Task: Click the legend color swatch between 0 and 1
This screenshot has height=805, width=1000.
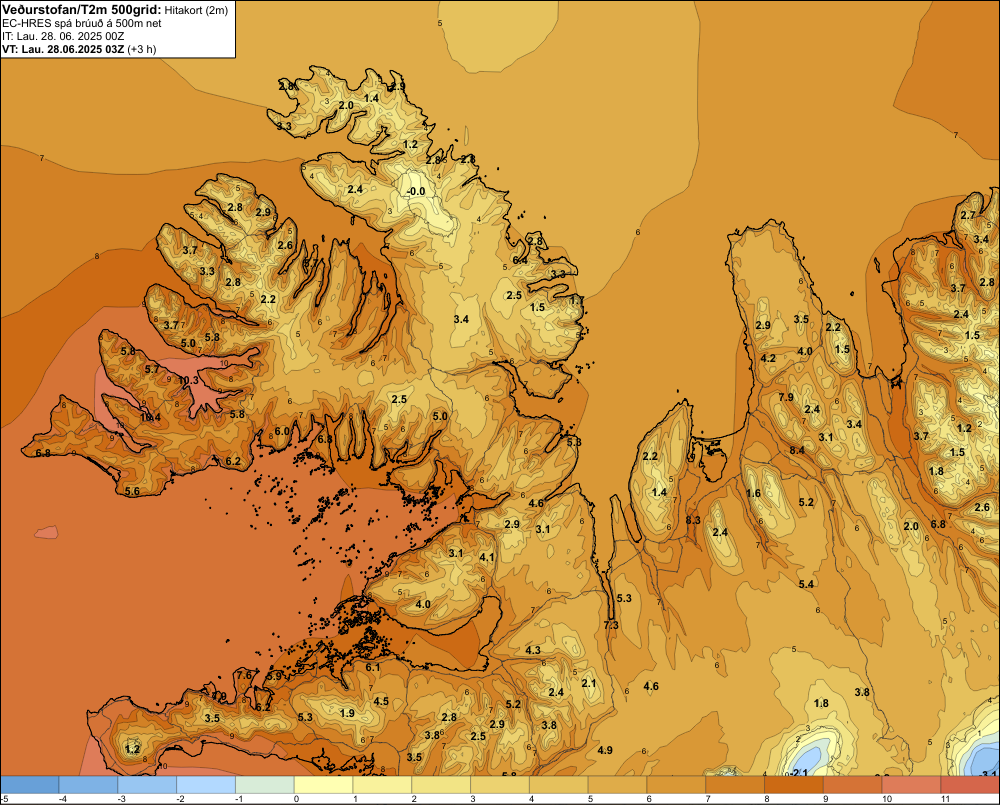Action: 324,785
